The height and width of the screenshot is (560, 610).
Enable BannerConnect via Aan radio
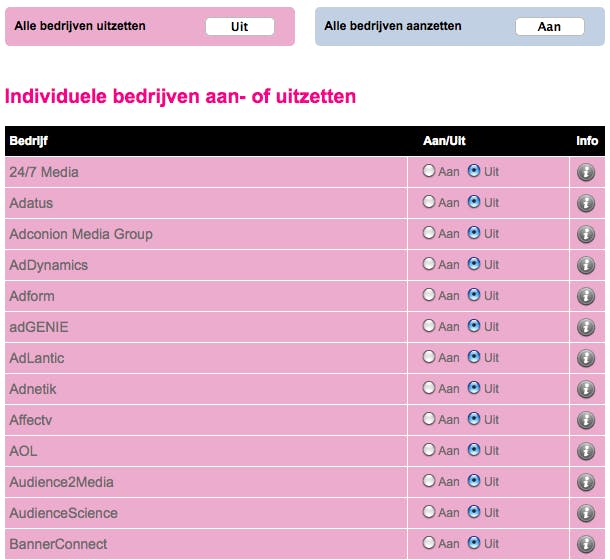point(428,542)
